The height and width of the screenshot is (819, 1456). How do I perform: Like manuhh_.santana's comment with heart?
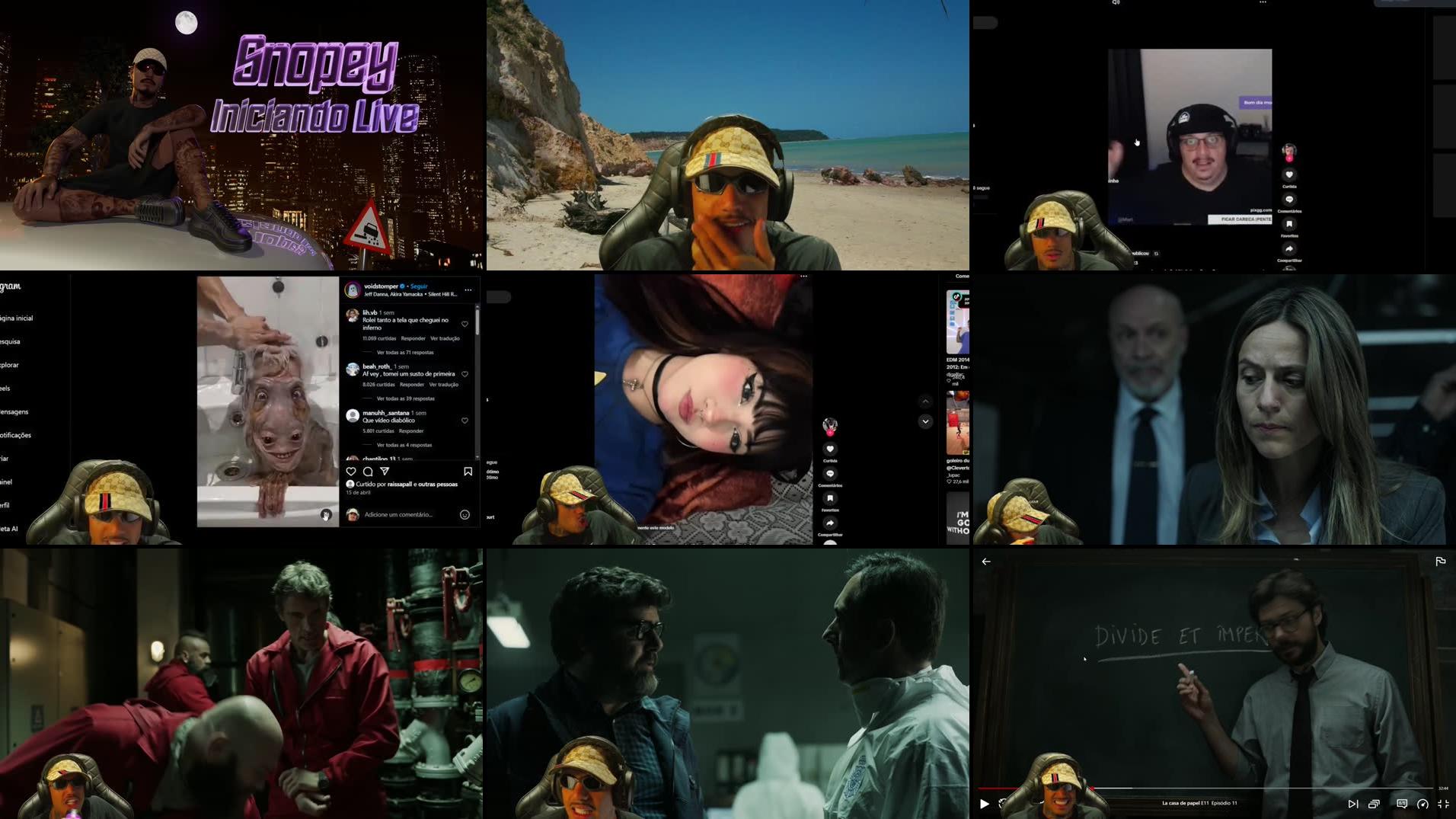[x=465, y=421]
